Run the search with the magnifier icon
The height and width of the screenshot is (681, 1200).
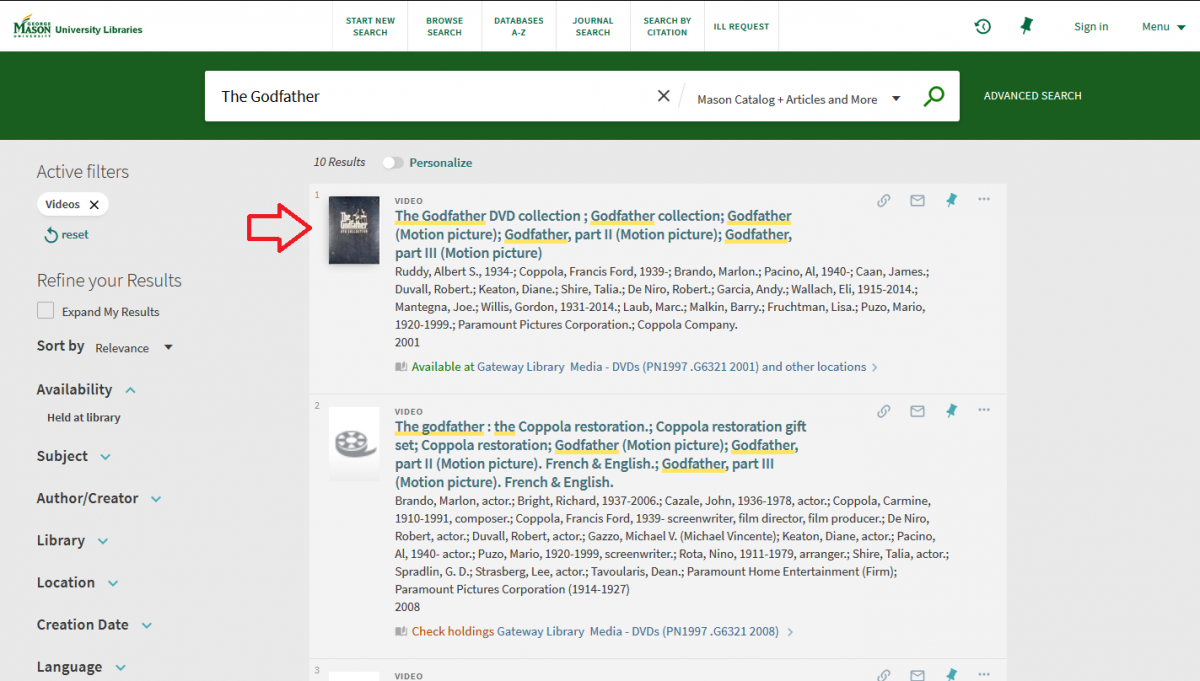[x=933, y=95]
